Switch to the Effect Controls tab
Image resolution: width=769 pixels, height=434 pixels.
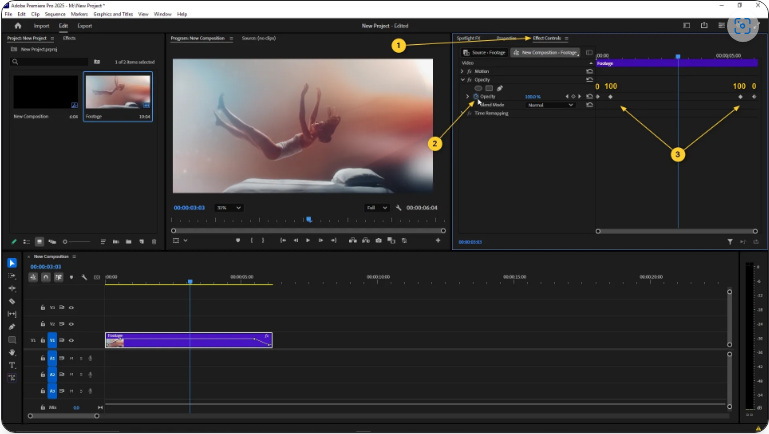tap(547, 38)
